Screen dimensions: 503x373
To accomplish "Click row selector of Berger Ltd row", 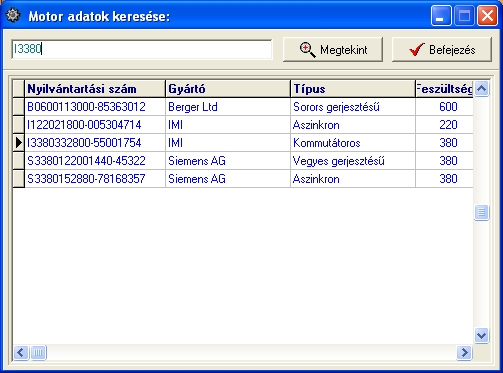I will (19, 107).
